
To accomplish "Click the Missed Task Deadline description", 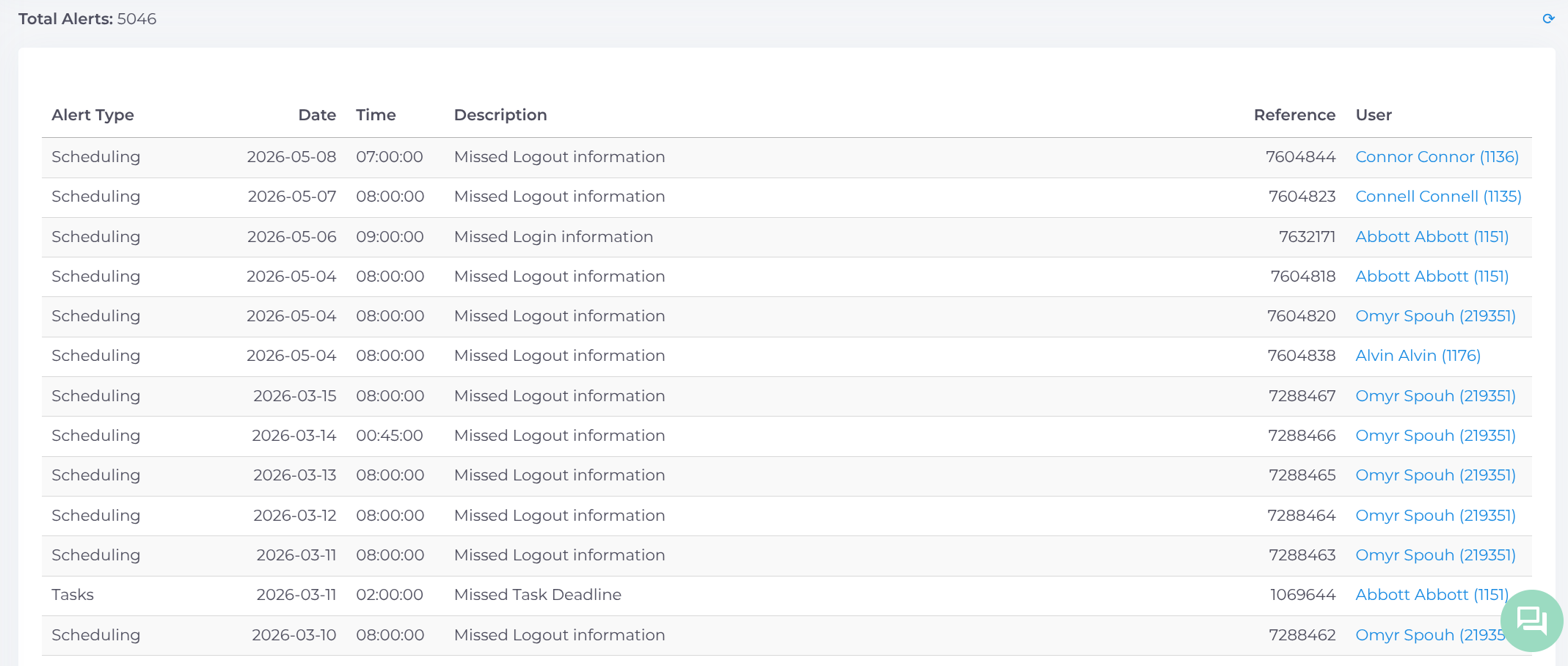I will point(538,595).
